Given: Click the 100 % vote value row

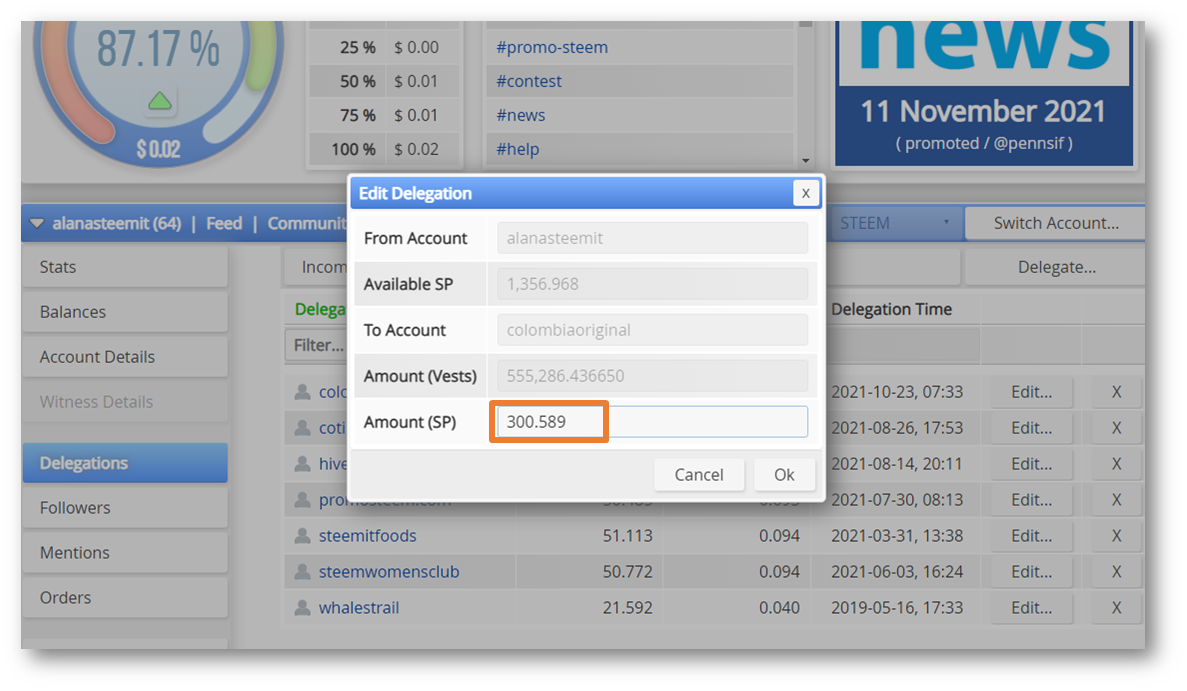Looking at the screenshot, I should point(385,149).
